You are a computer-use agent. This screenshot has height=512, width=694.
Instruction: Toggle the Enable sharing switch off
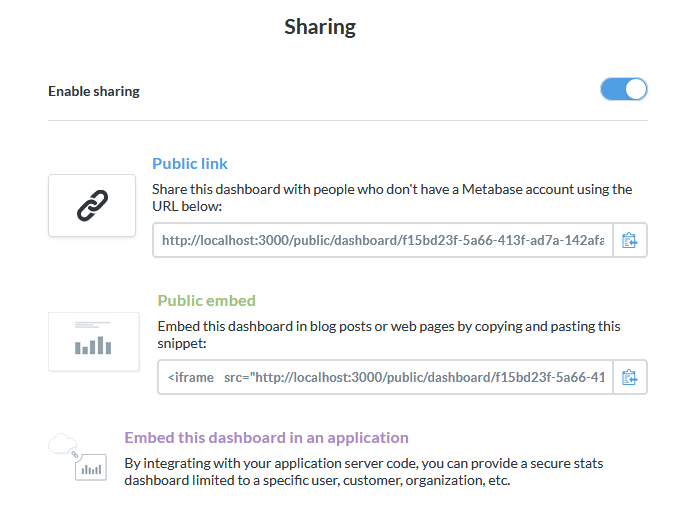click(624, 89)
